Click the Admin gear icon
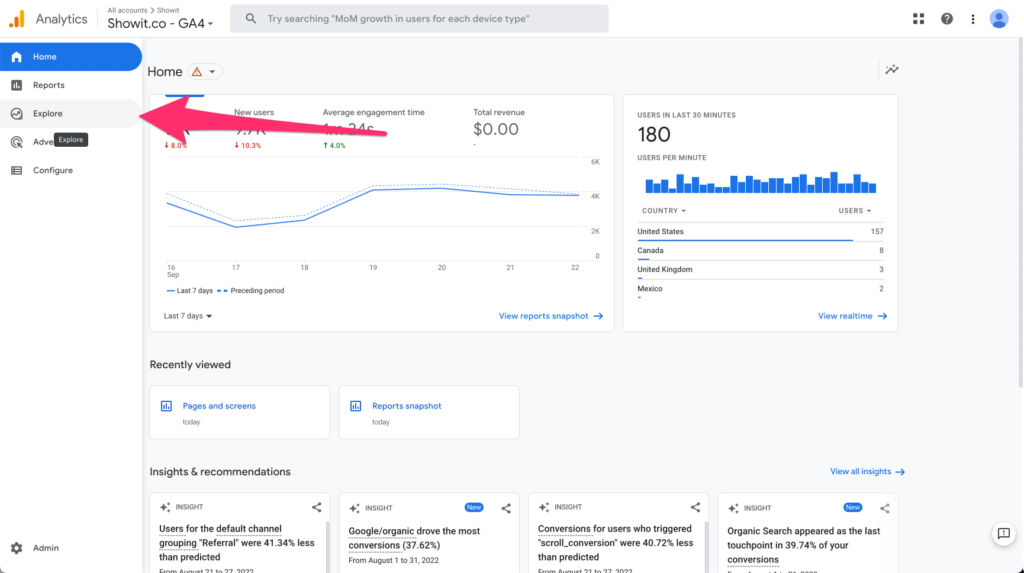 point(16,548)
